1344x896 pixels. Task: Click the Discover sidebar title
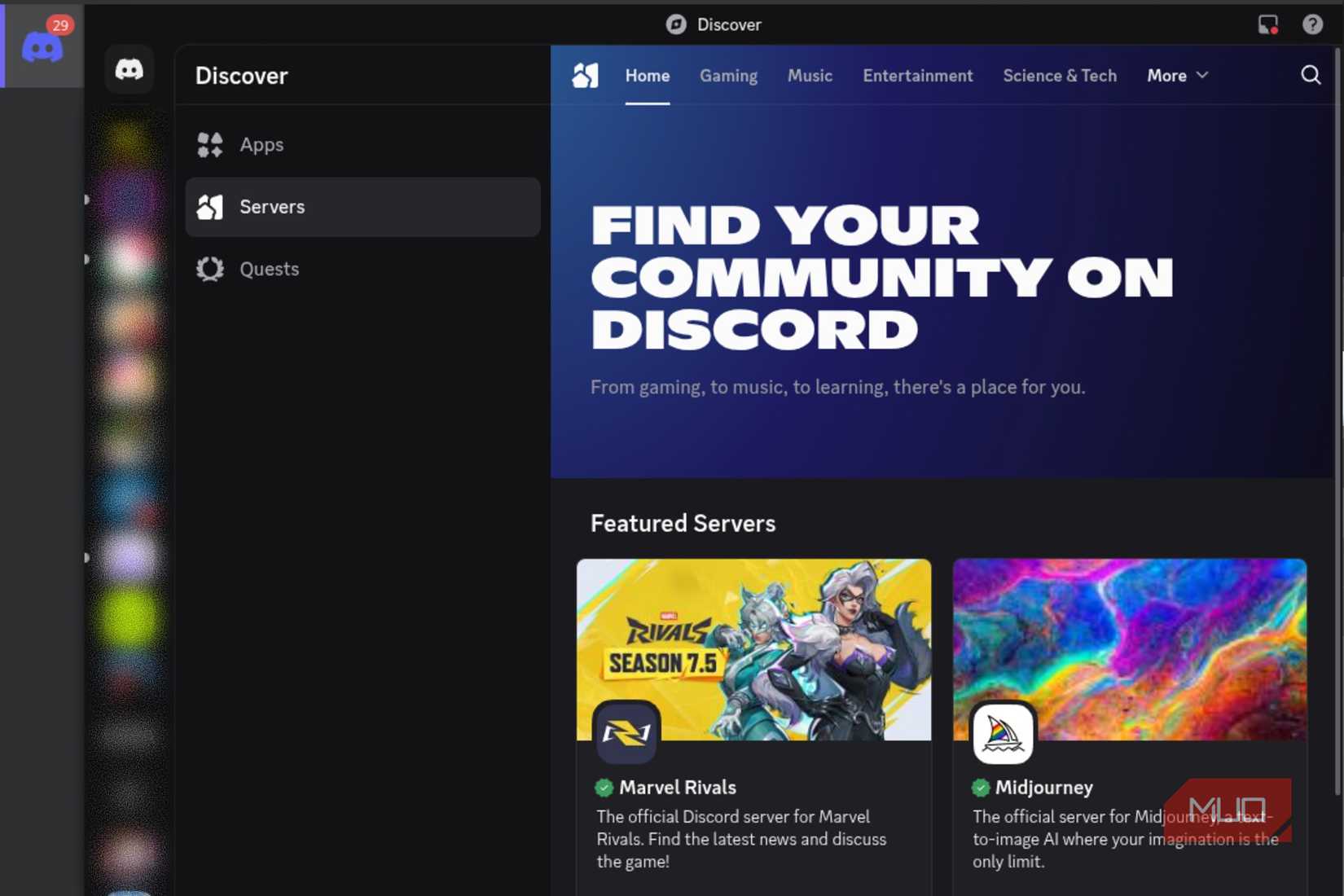[241, 76]
